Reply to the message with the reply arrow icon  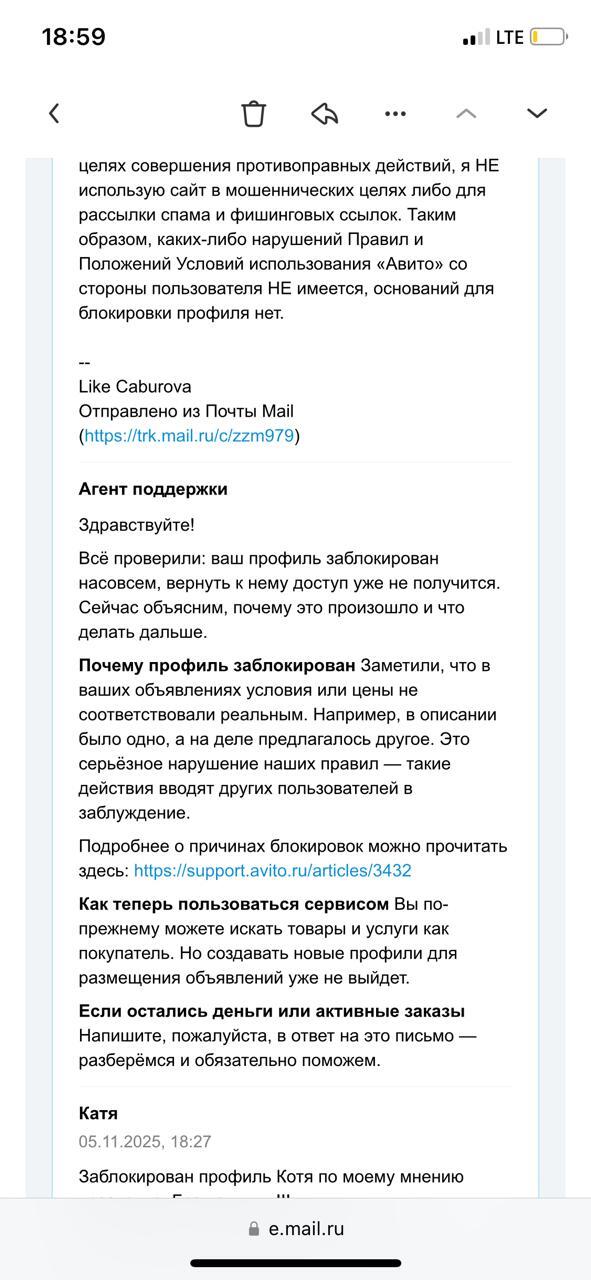coord(325,112)
